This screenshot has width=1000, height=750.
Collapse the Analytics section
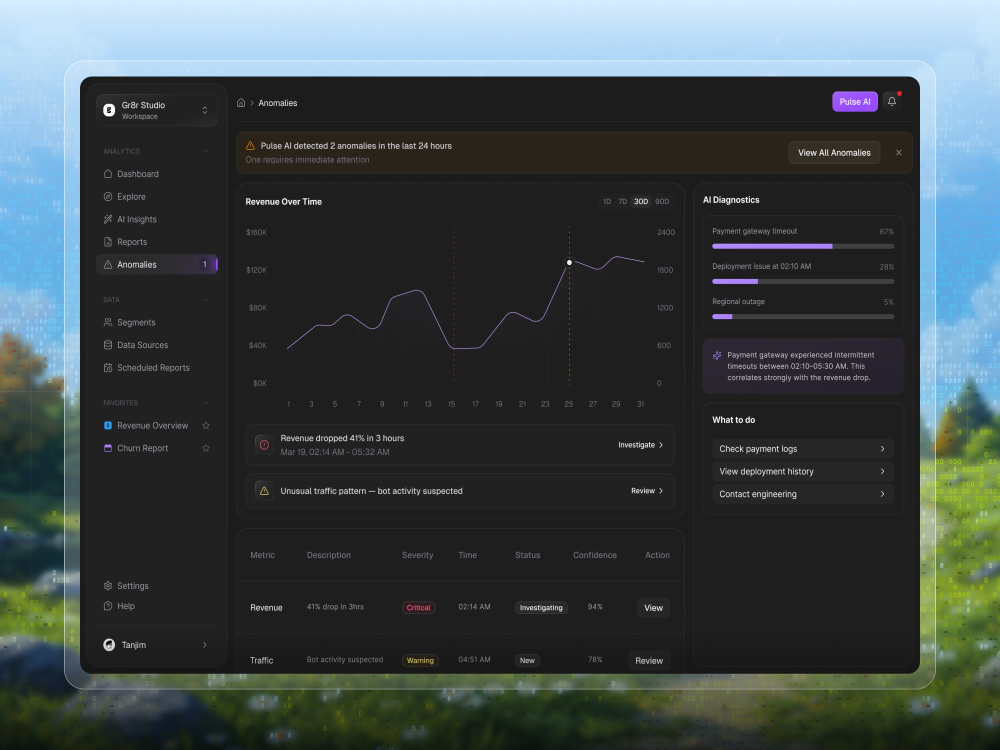click(205, 151)
